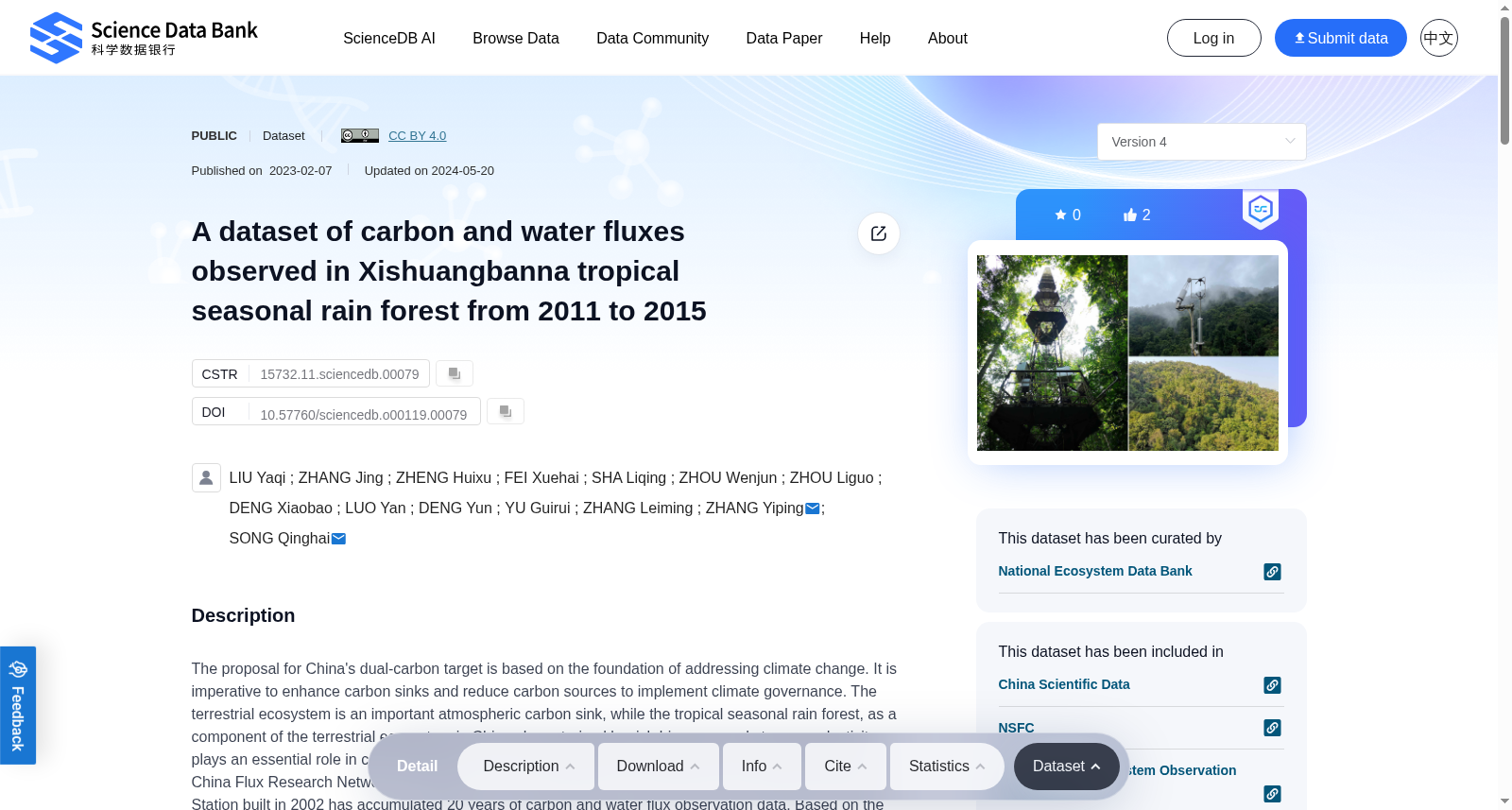Open the Help menu
1512x810 pixels.
click(875, 38)
